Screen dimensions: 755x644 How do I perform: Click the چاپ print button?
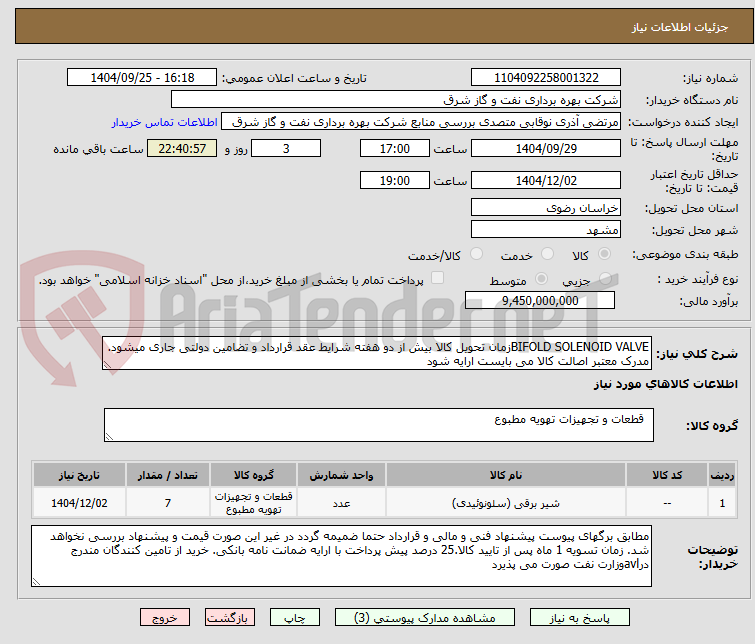pos(295,618)
